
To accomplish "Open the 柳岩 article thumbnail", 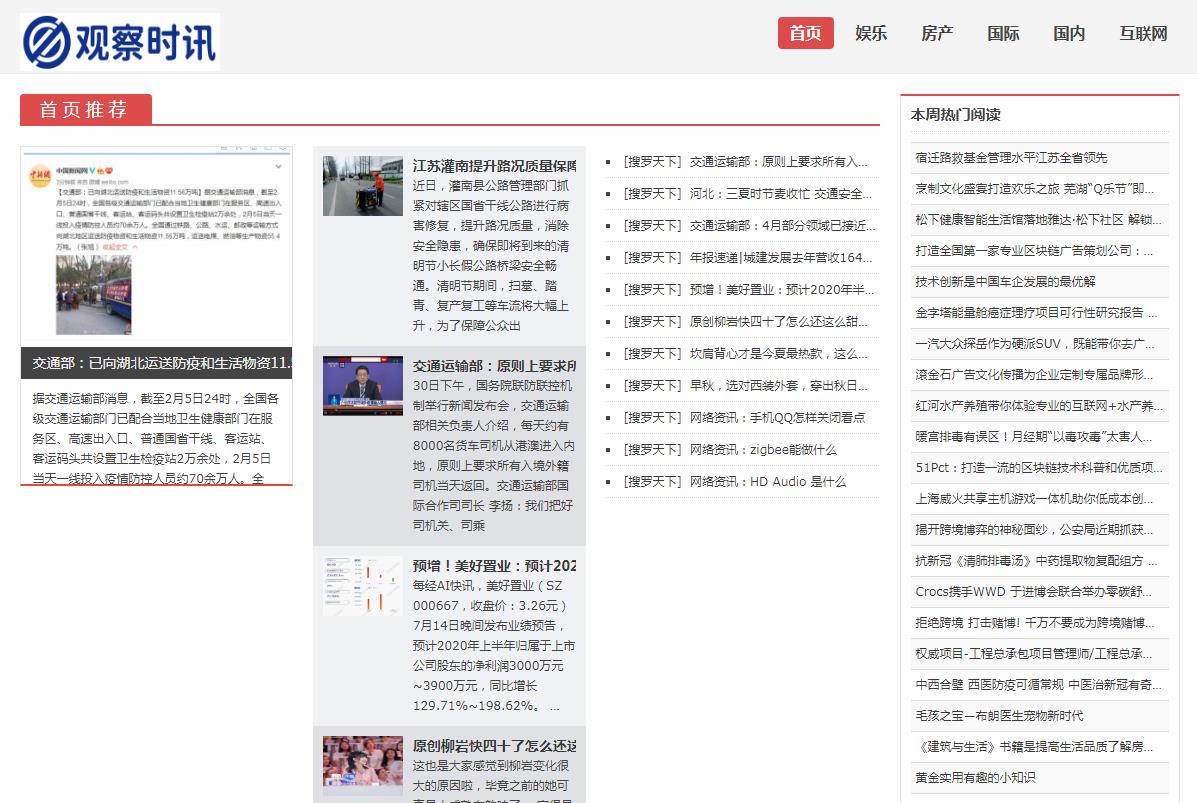I will pyautogui.click(x=363, y=766).
